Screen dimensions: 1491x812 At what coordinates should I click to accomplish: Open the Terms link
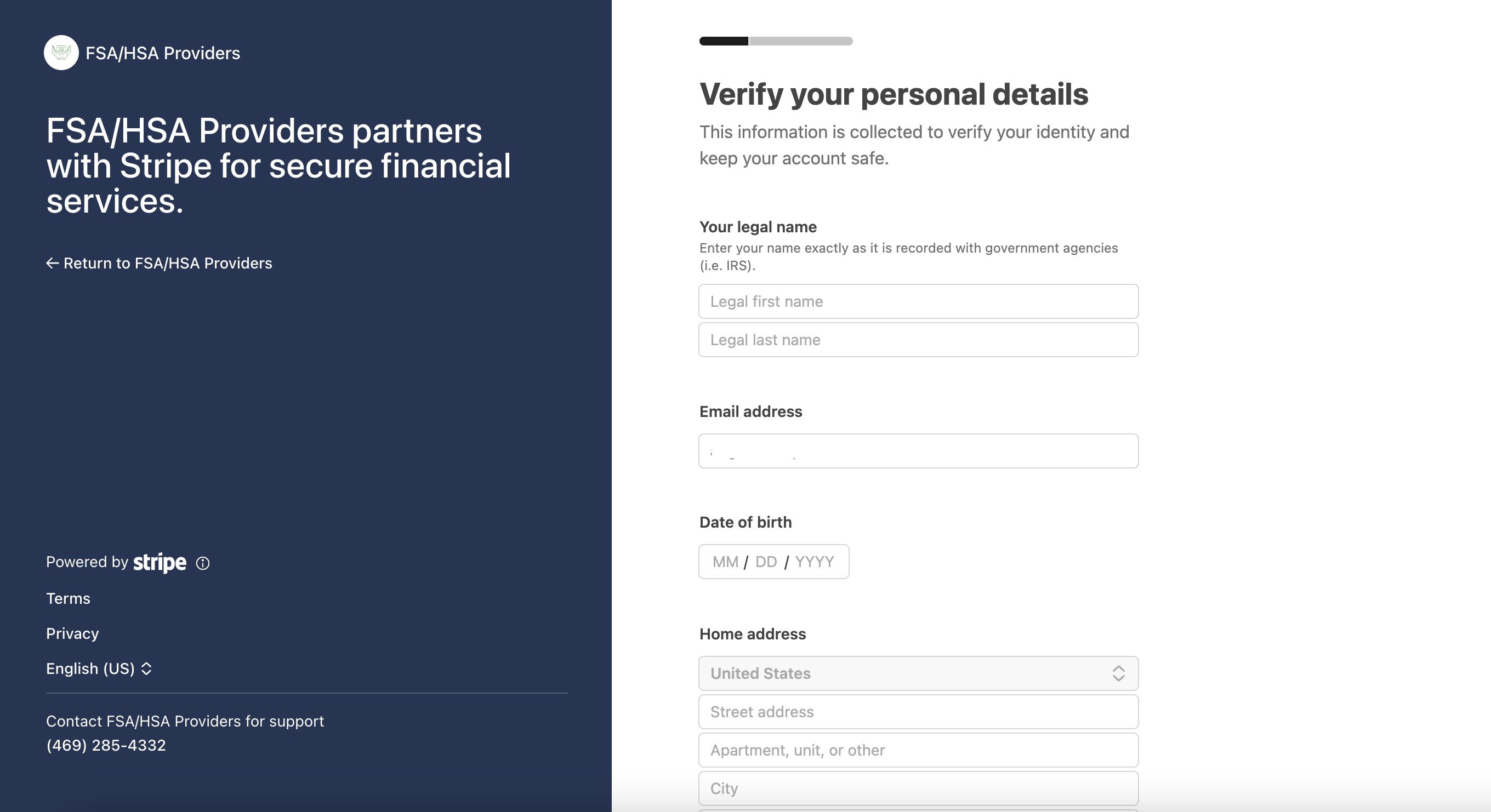tap(69, 598)
